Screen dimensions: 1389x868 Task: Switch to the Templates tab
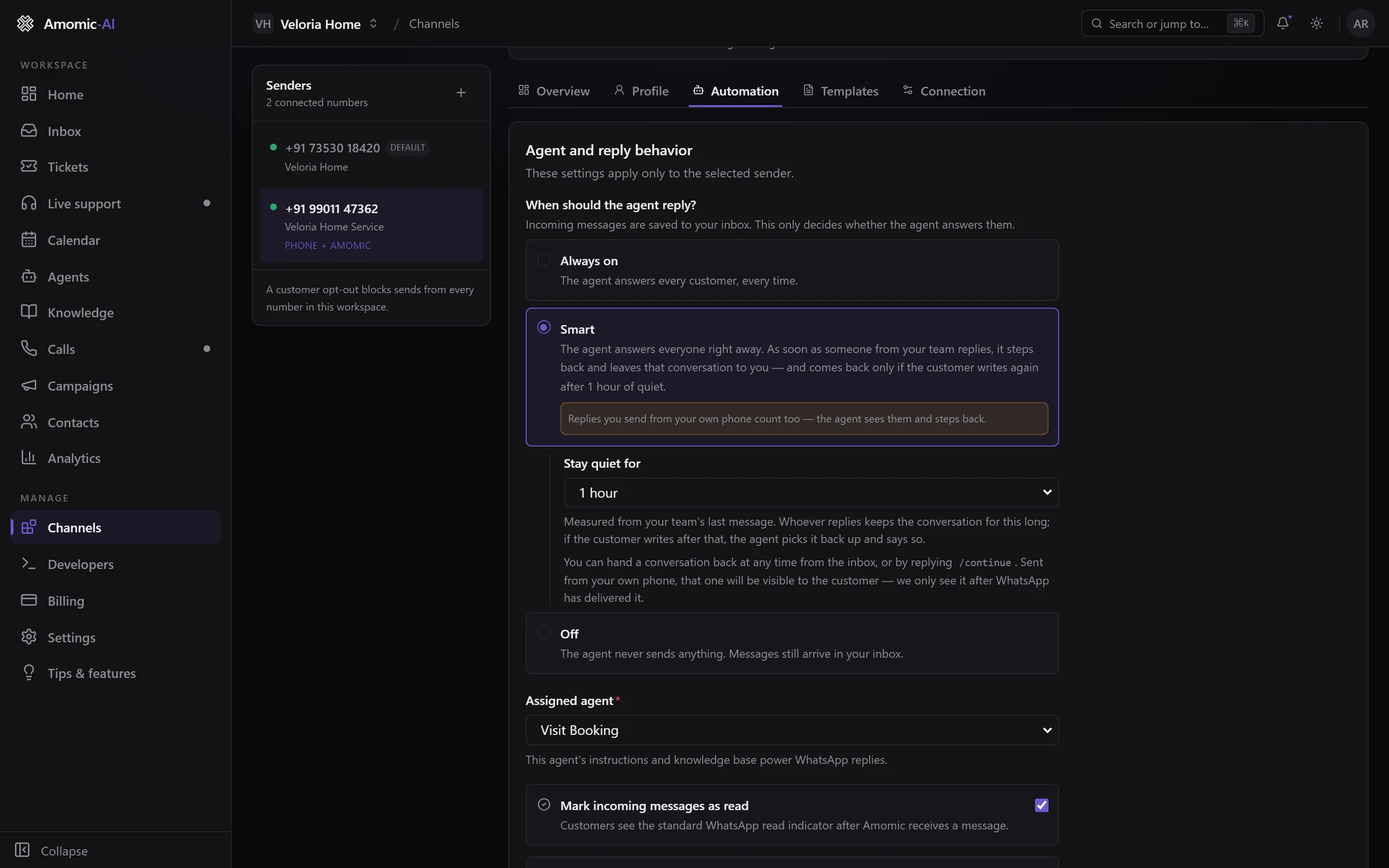[x=840, y=91]
